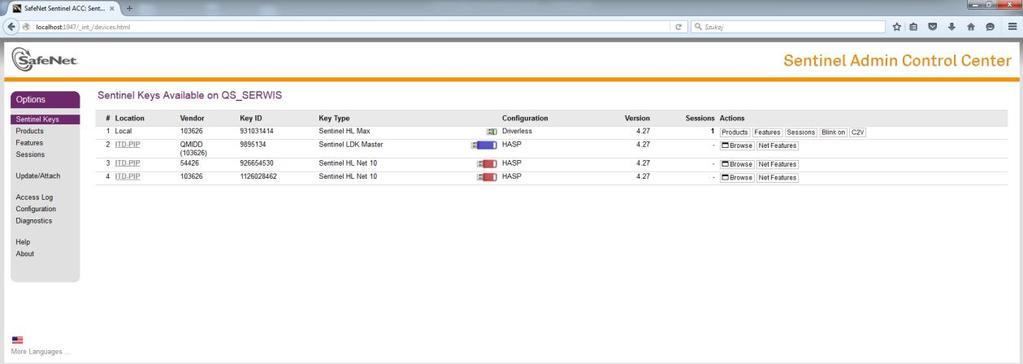
Task: Click the C2V button for the Local key
Action: click(x=857, y=132)
